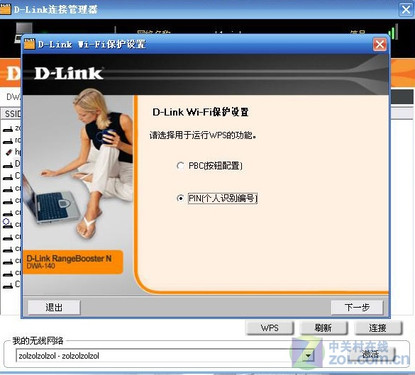Click the text 请选择用于运行WPS的功能
The height and width of the screenshot is (375, 415).
pyautogui.click(x=203, y=135)
